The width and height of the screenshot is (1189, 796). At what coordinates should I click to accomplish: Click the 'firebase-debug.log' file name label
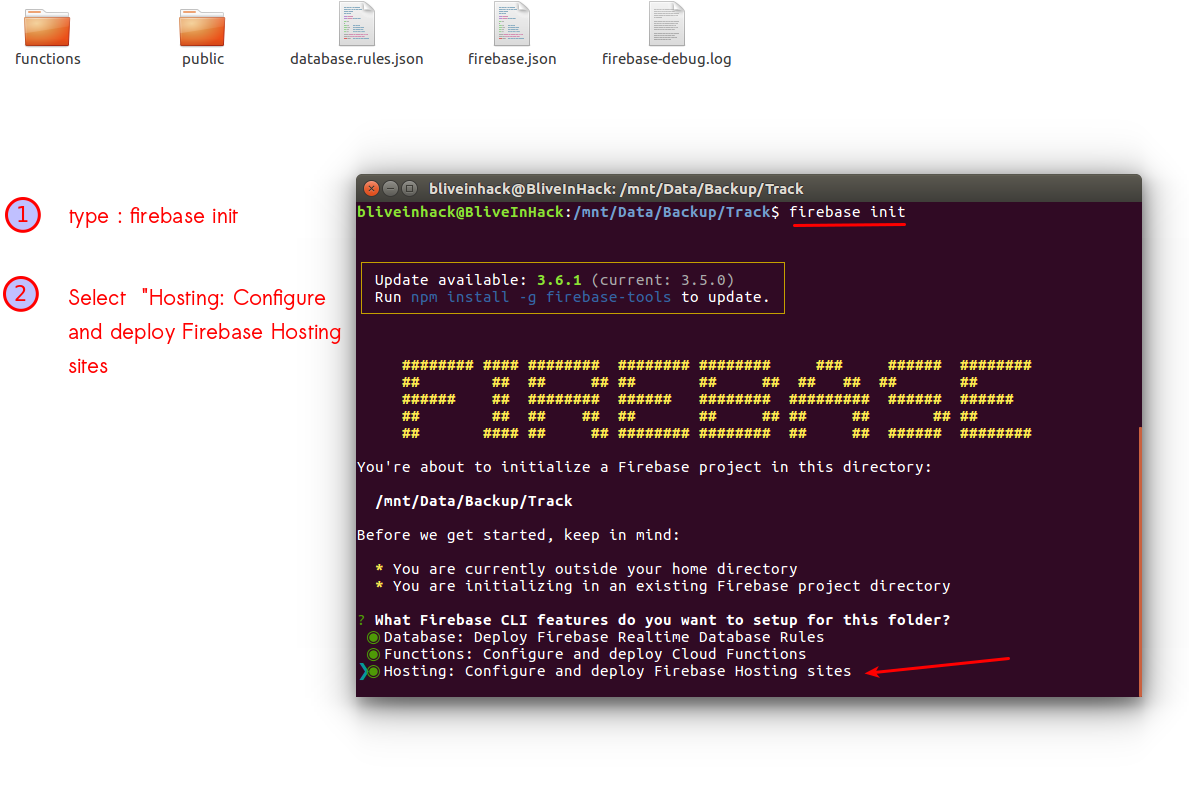coord(667,59)
